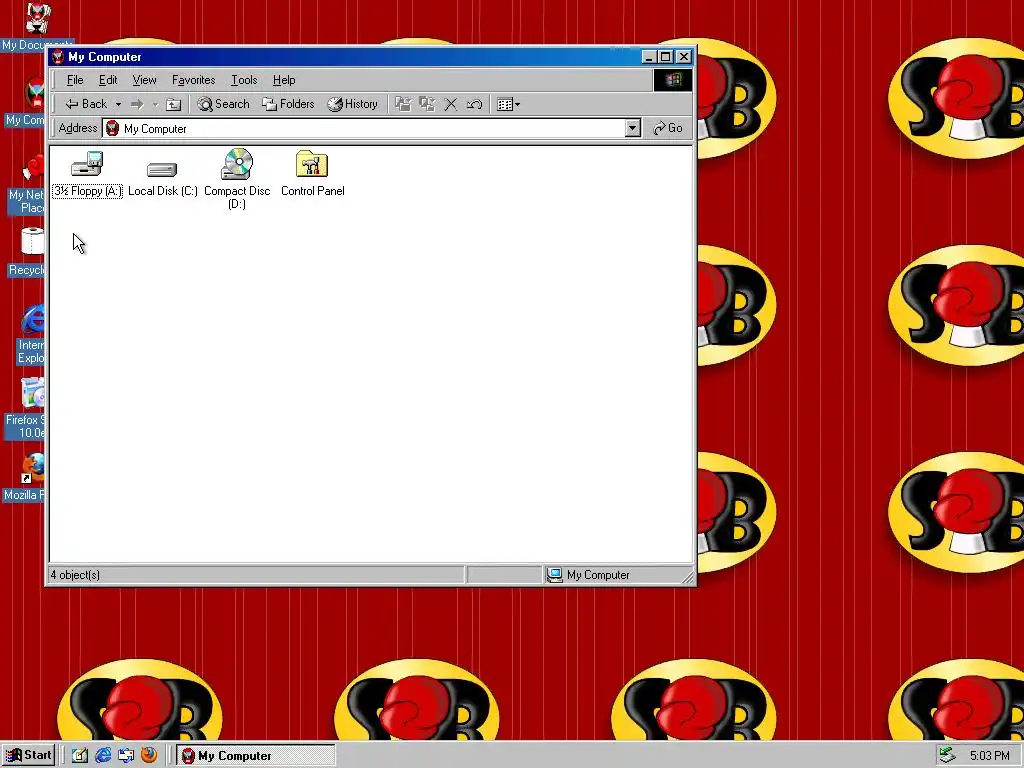The height and width of the screenshot is (768, 1024).
Task: Click the system tray network icon
Action: [x=946, y=756]
